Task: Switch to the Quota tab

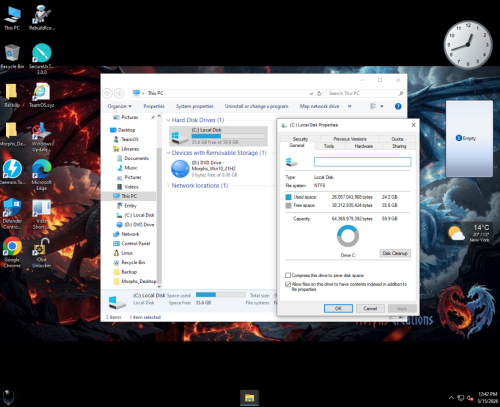Action: coord(397,139)
